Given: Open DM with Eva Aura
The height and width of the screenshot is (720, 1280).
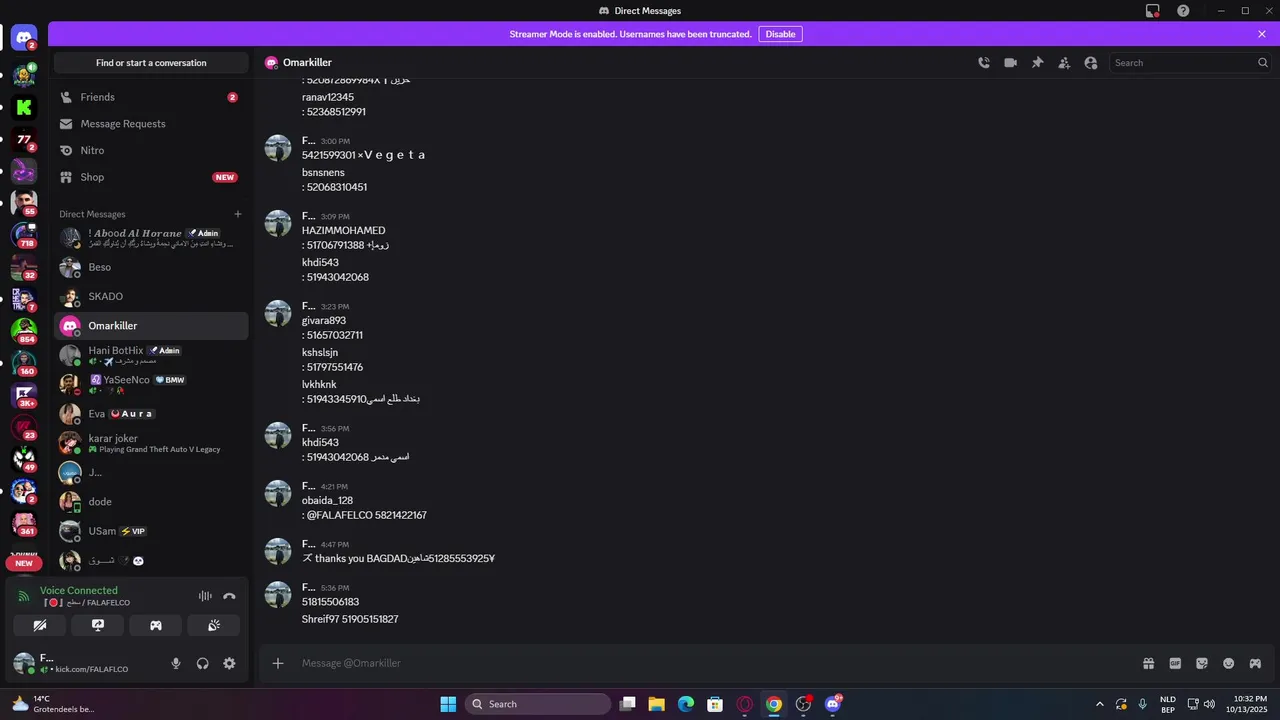Looking at the screenshot, I should click(x=151, y=414).
